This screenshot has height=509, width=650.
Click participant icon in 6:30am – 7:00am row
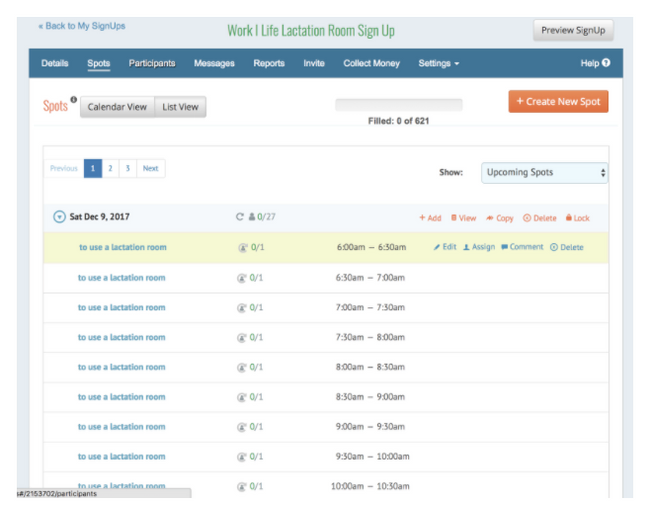point(242,278)
